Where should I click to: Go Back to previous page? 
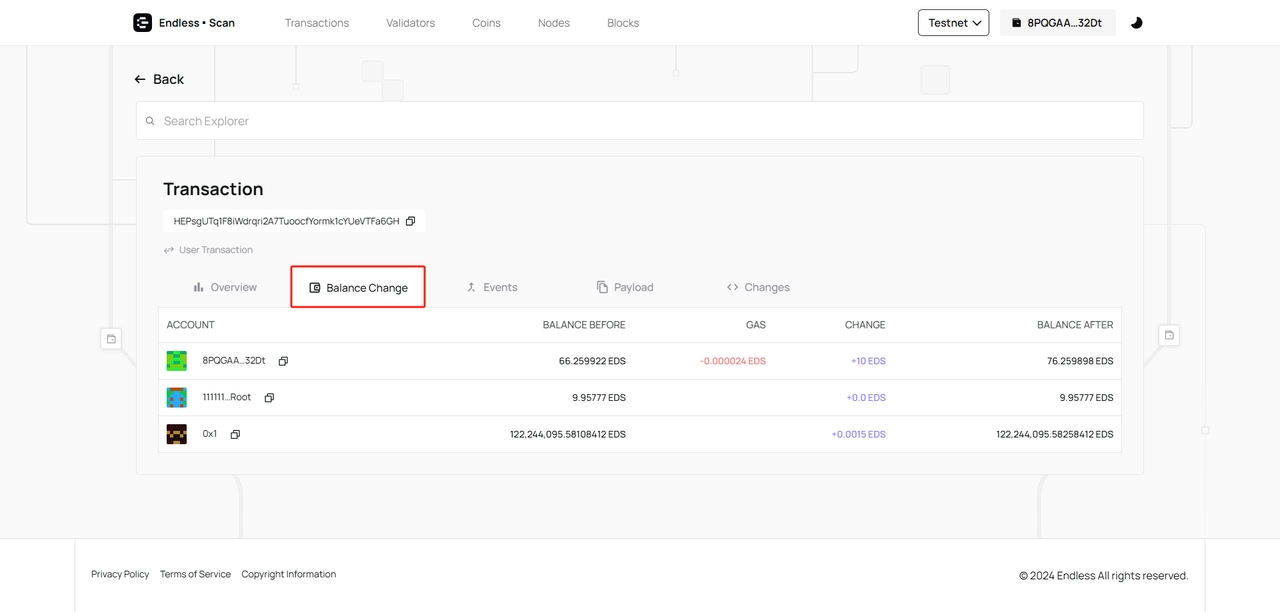pos(160,79)
